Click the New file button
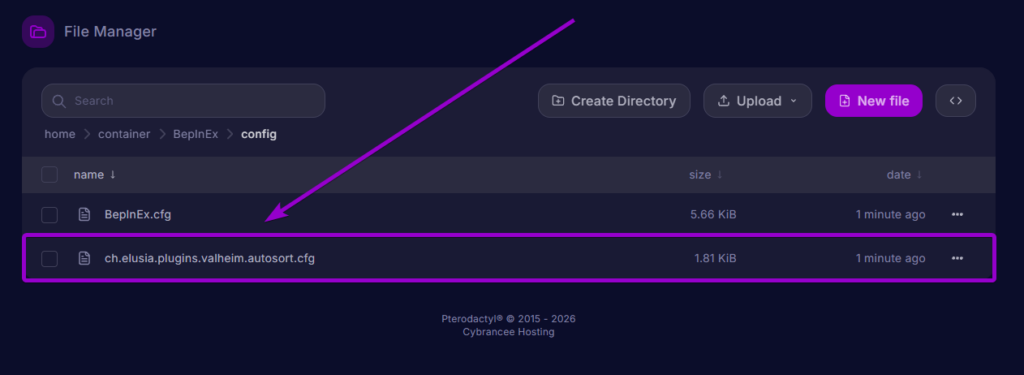 pos(874,101)
